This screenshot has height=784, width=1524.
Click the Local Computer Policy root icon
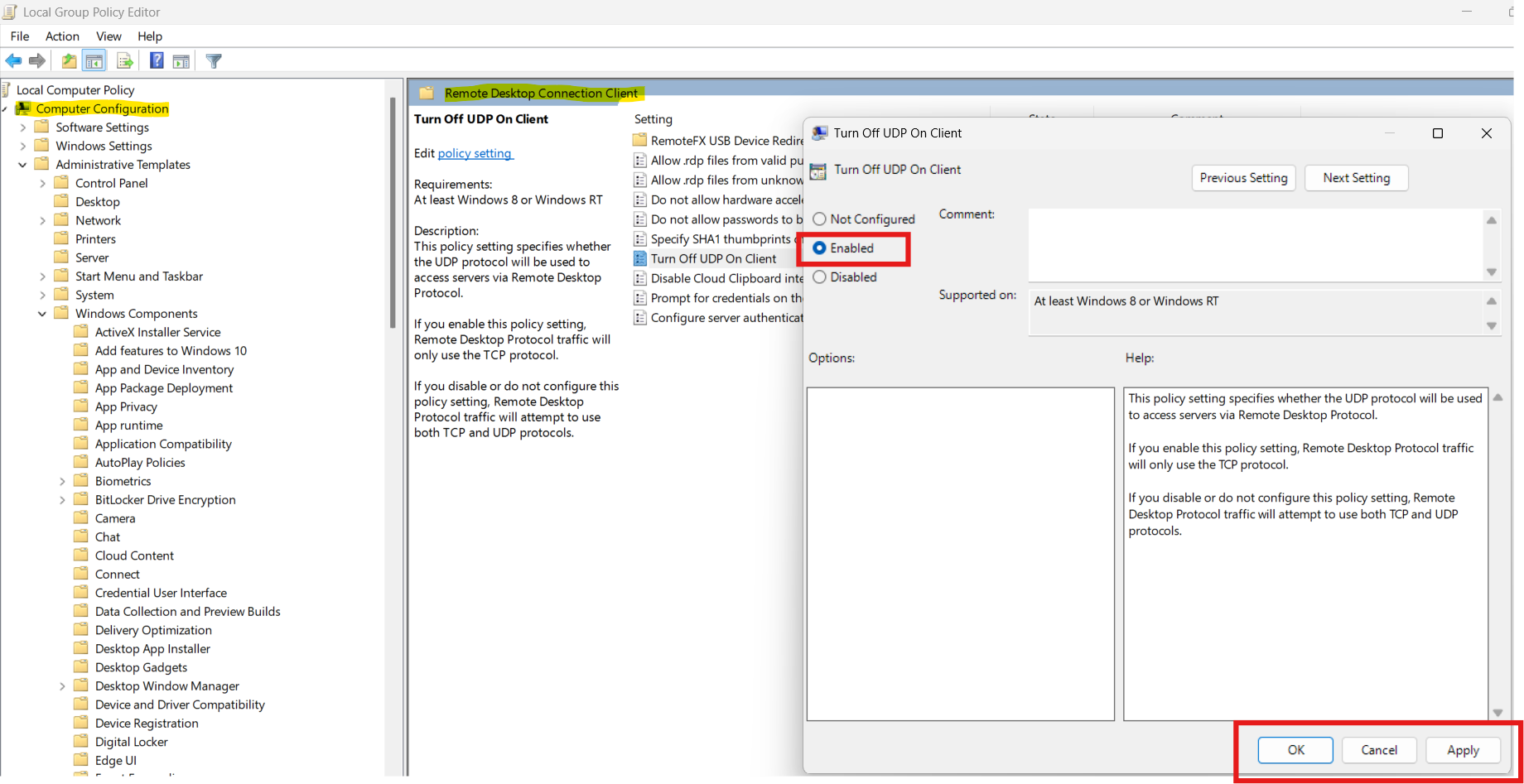6,89
